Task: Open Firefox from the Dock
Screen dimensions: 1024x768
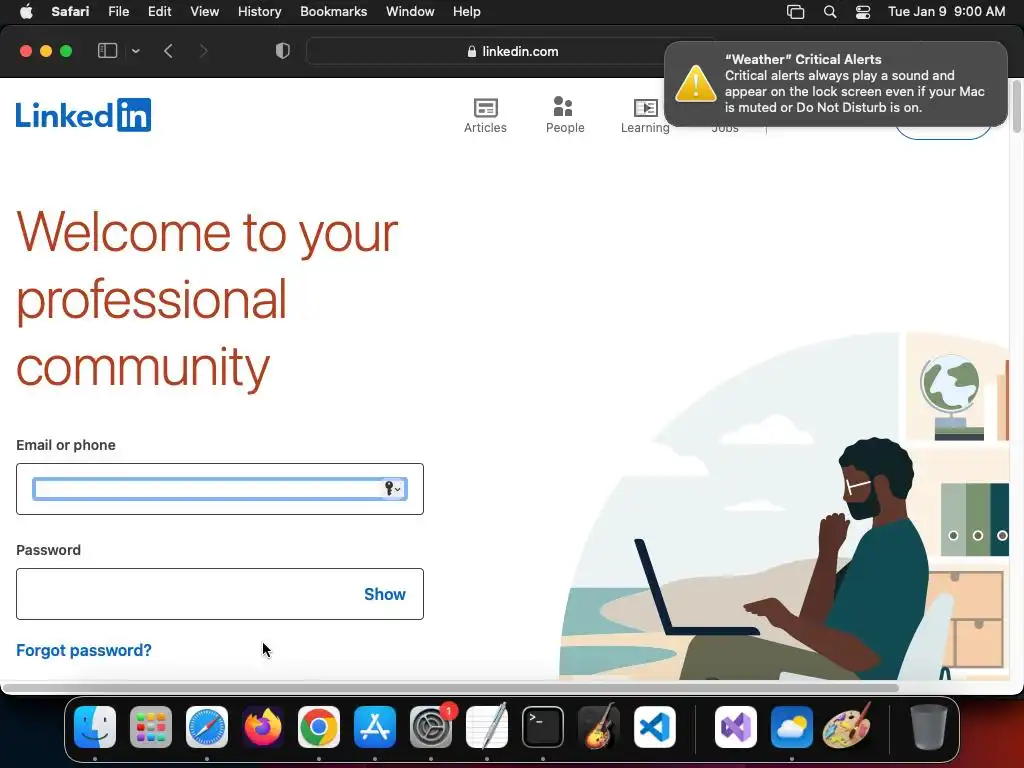Action: (x=263, y=727)
